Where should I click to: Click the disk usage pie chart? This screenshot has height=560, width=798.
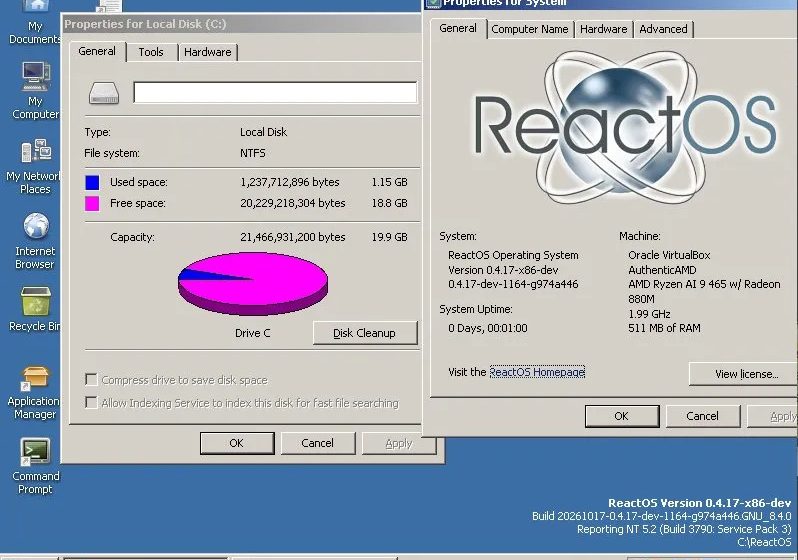pos(253,284)
